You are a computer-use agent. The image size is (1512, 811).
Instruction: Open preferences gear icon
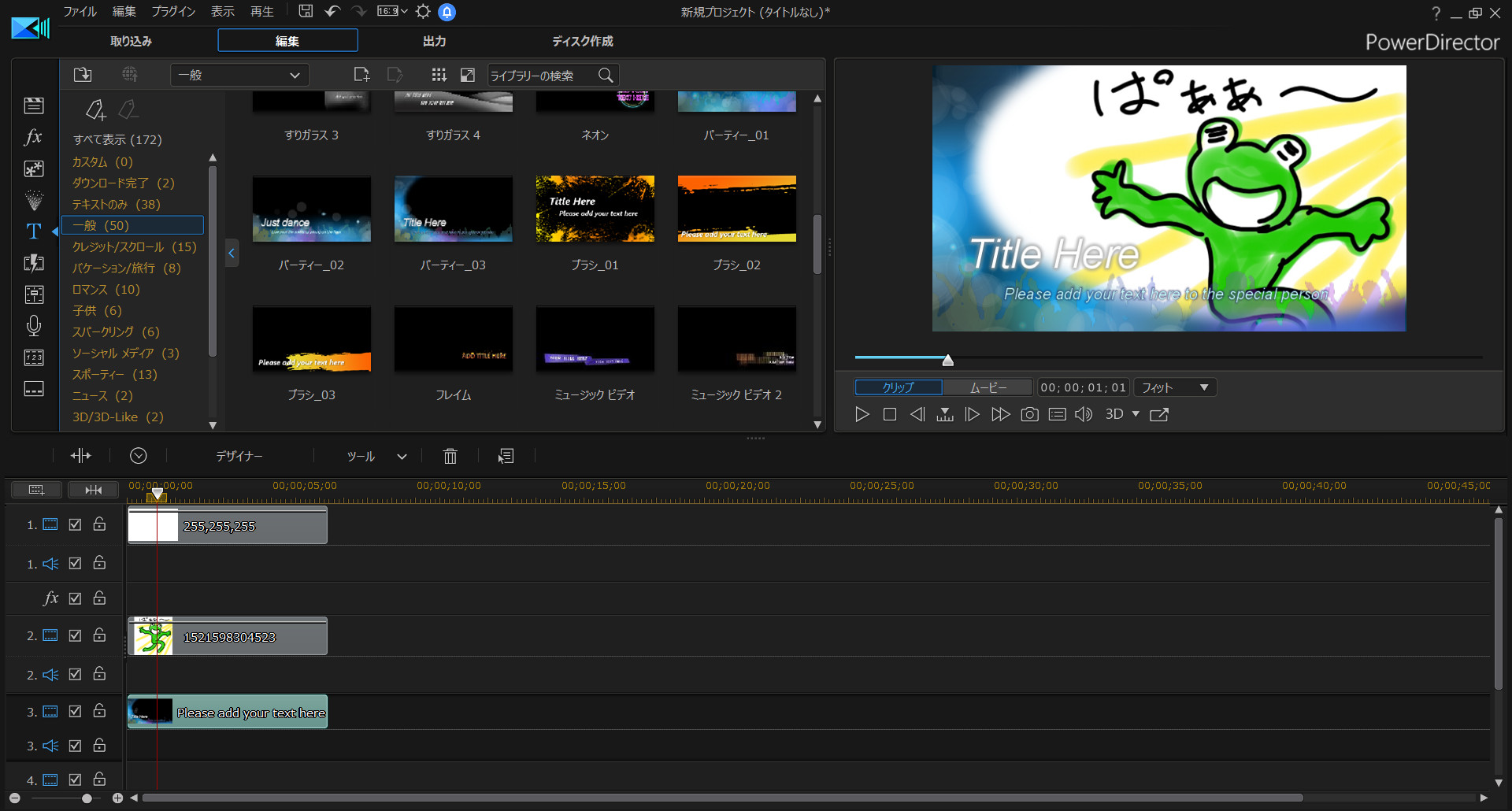[423, 12]
